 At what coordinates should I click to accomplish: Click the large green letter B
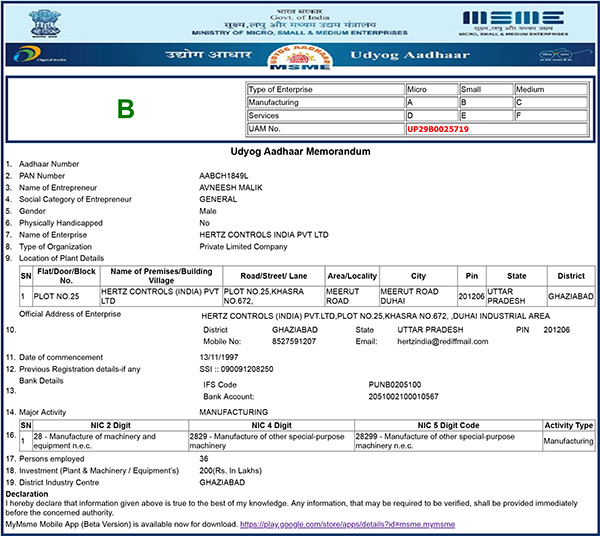126,109
